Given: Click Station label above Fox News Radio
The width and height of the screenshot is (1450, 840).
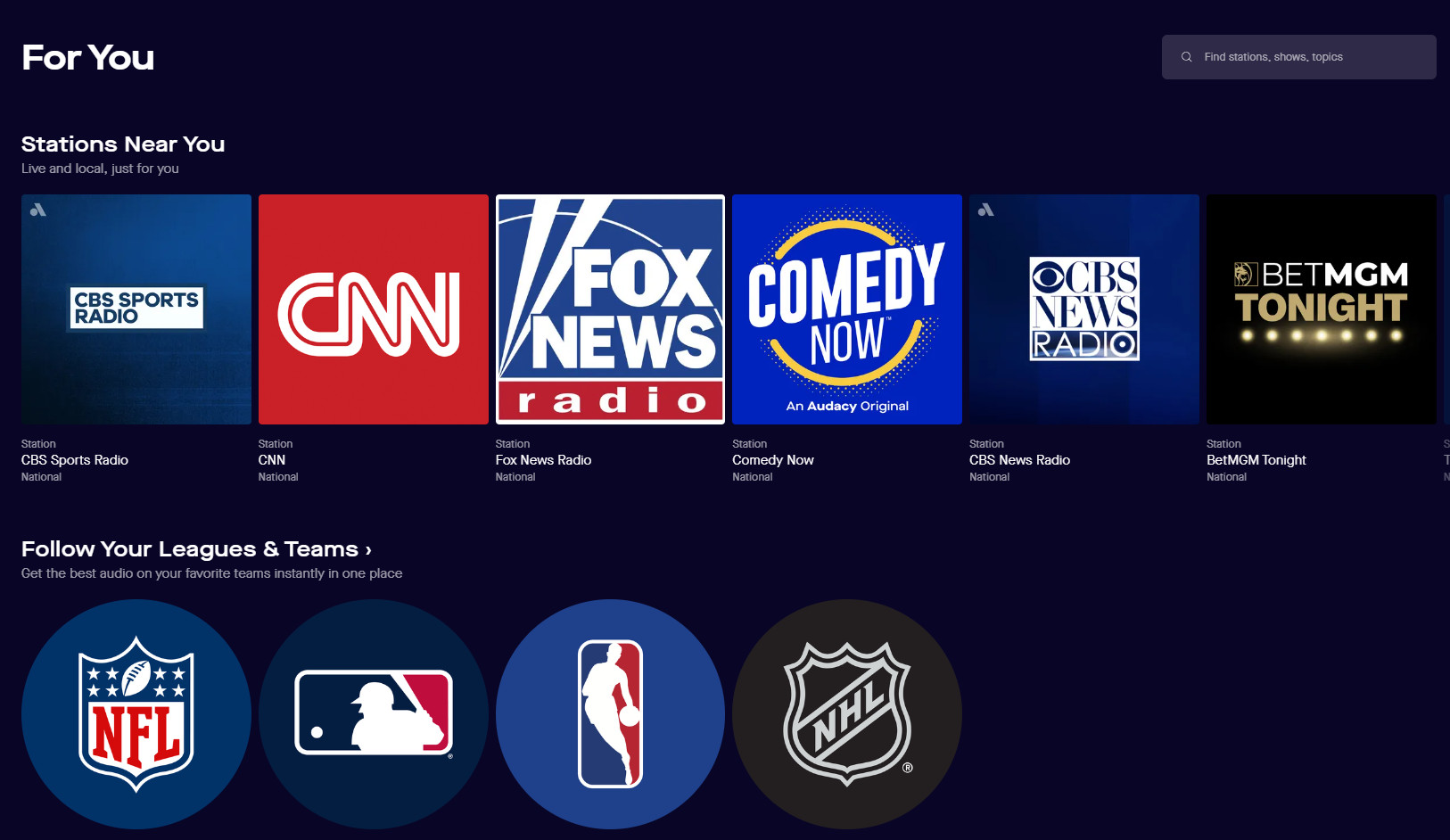Looking at the screenshot, I should 513,444.
